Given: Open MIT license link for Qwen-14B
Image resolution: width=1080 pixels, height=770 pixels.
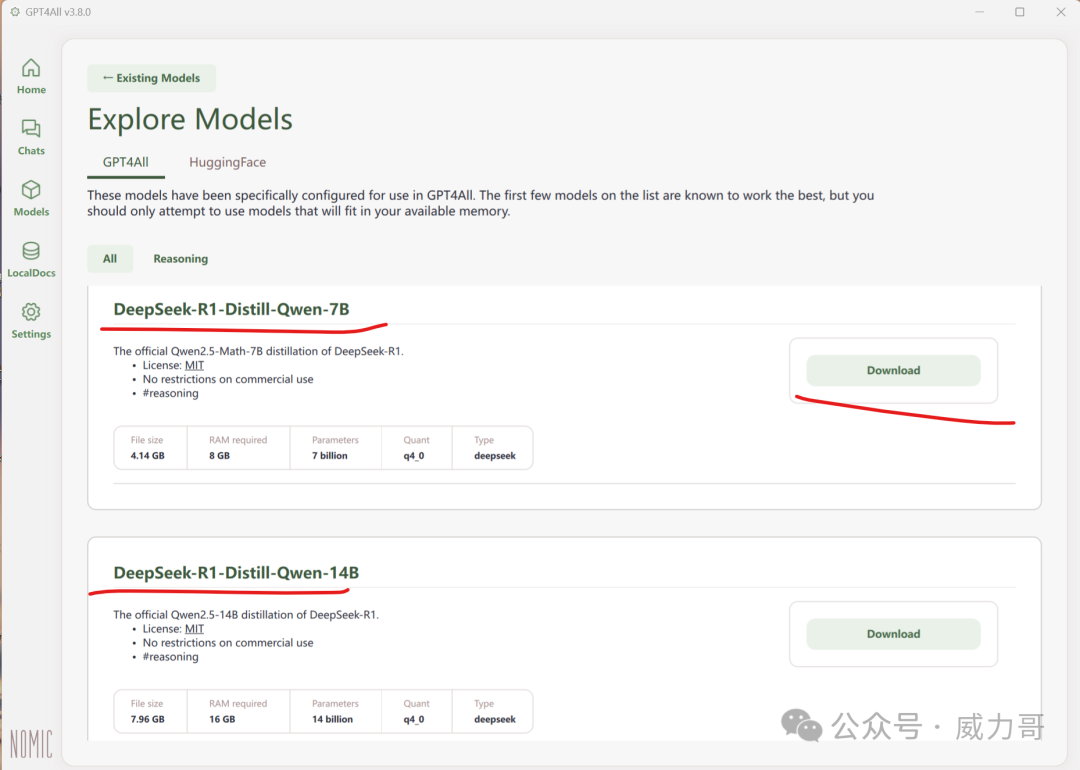Looking at the screenshot, I should 194,629.
